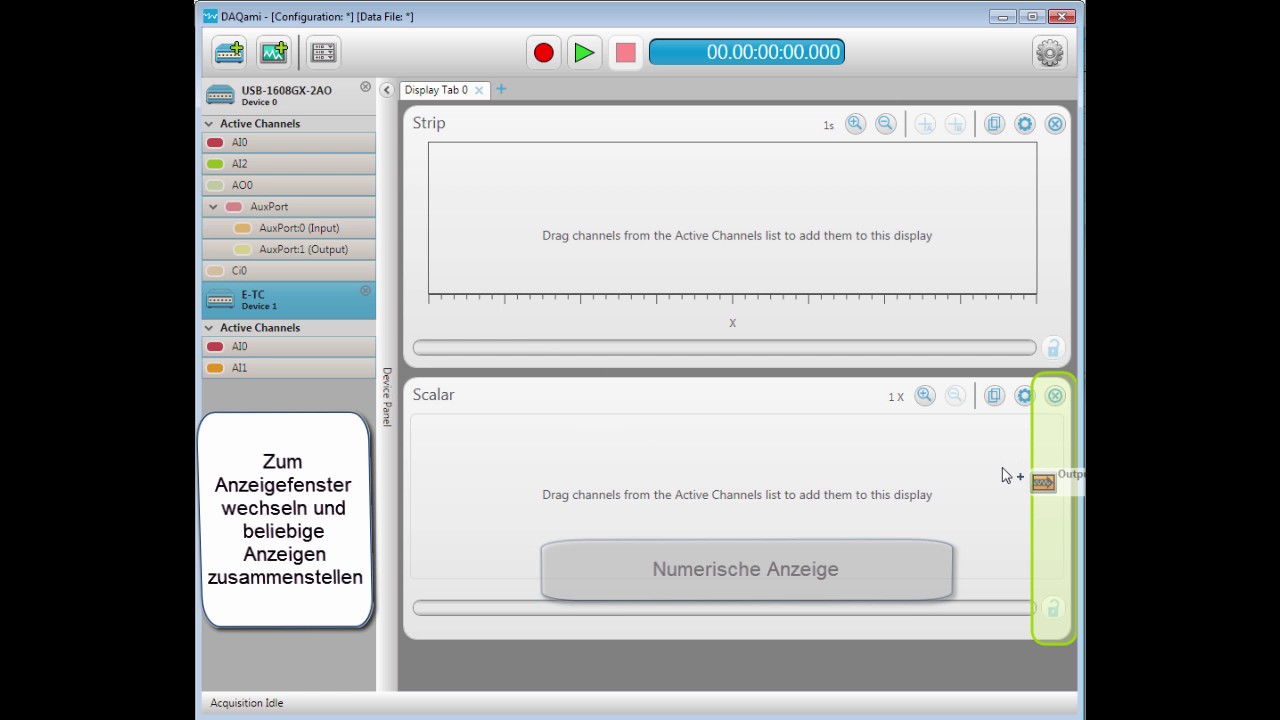Click the green play acquisition button
Screen dimensions: 1280x720
point(584,52)
